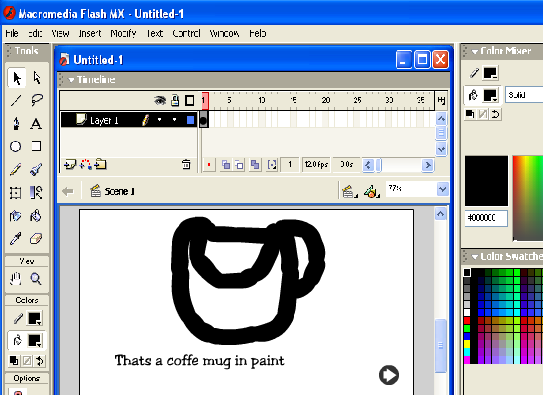Add a motion guide layer
Screen dimensions: 543x395
86,164
